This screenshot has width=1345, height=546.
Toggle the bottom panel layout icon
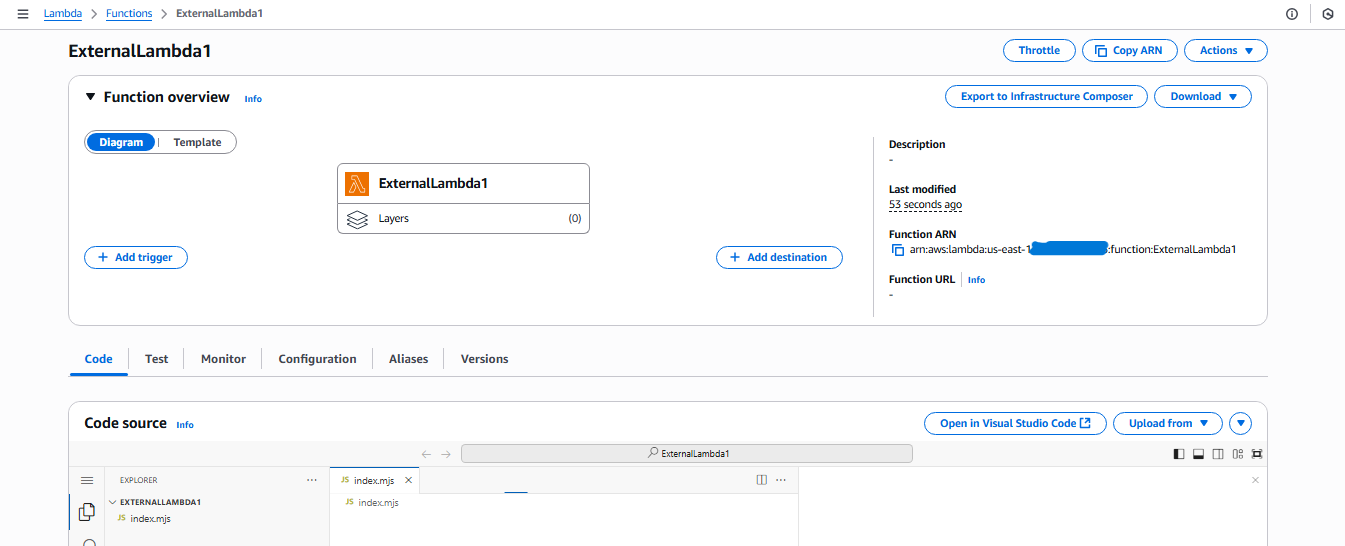(1198, 453)
